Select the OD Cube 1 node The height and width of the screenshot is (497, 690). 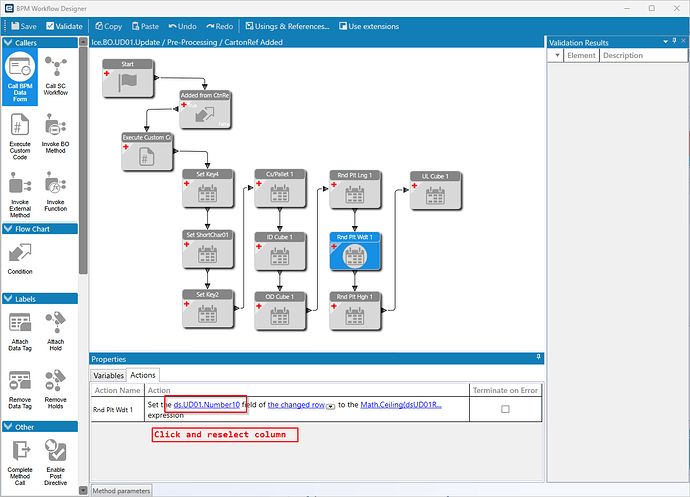280,311
